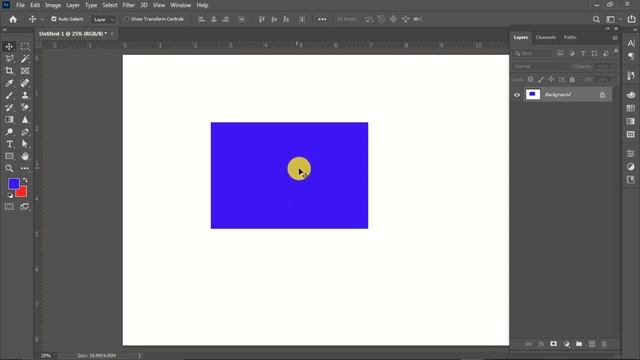Open Quick Mask mode icon
Image resolution: width=640 pixels, height=360 pixels.
[9, 207]
